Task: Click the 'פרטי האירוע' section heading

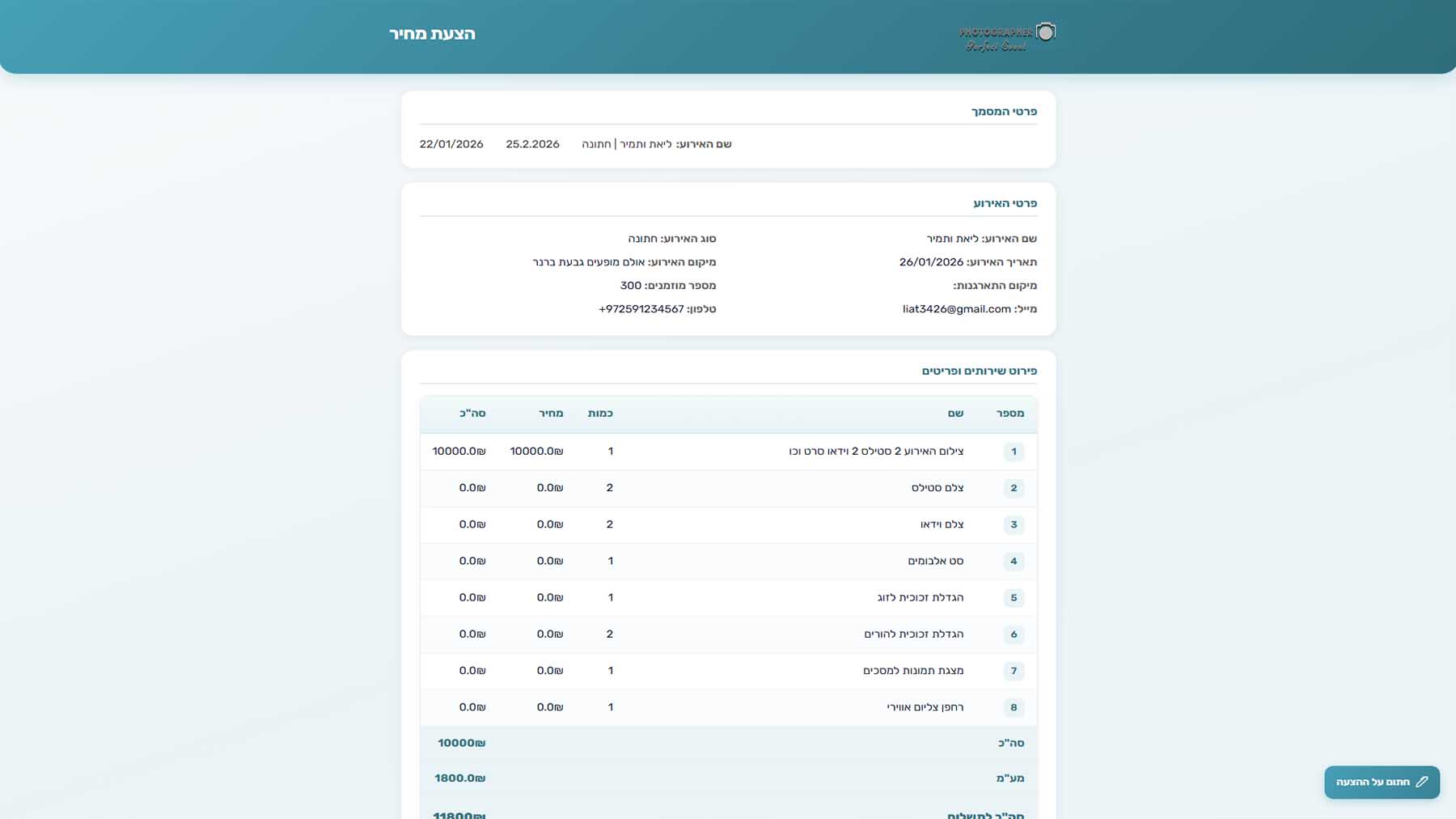Action: 1005,203
